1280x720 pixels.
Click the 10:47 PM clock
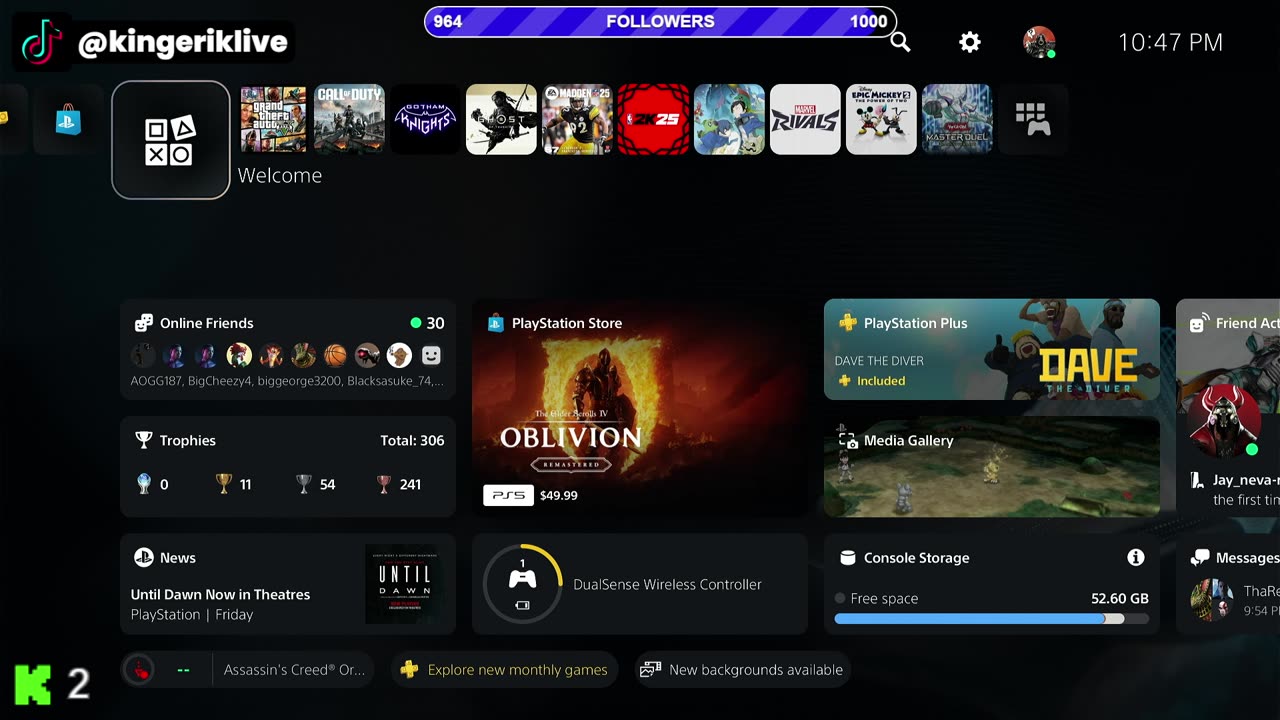(1170, 42)
